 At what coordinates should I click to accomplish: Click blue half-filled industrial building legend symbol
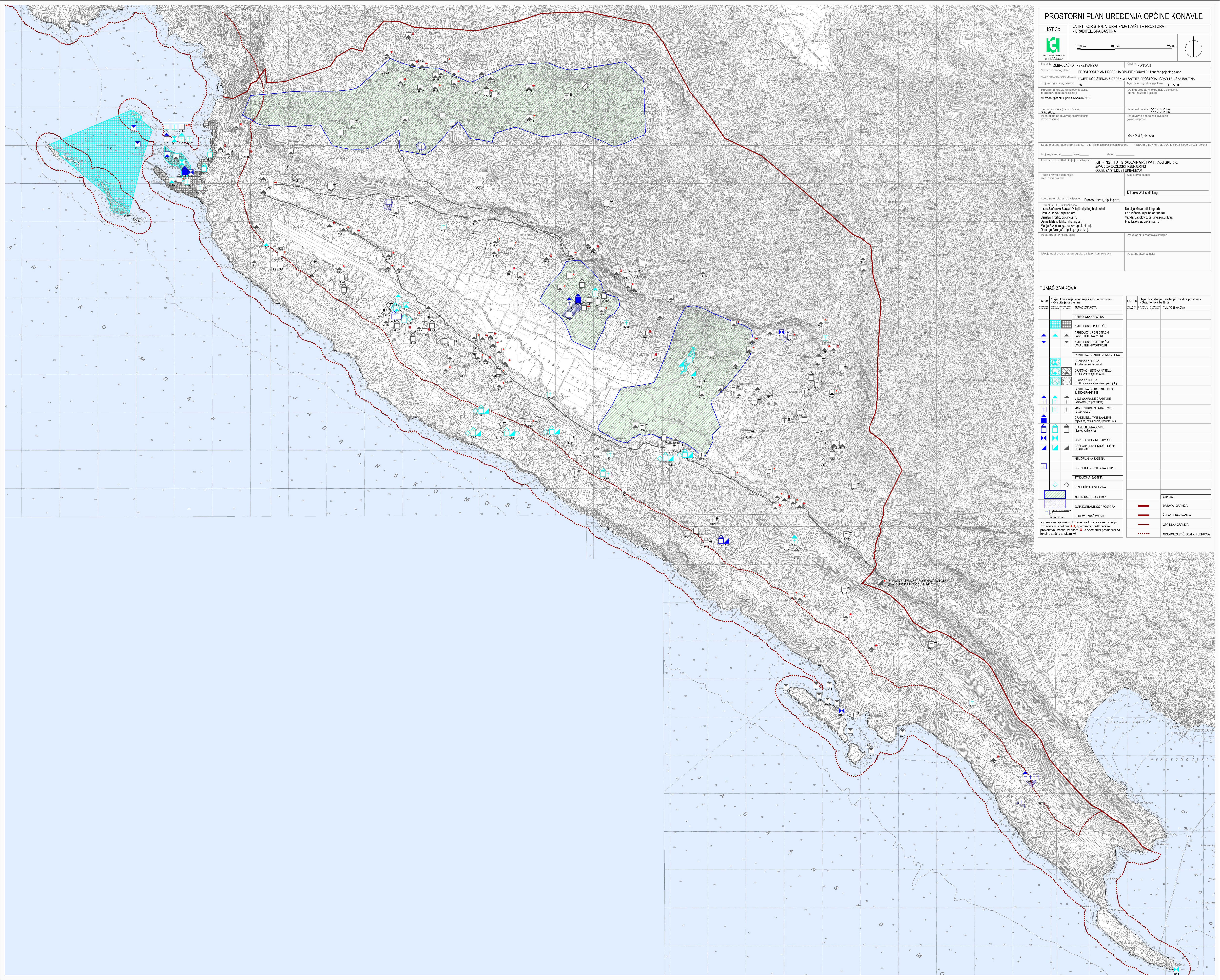pos(1044,448)
